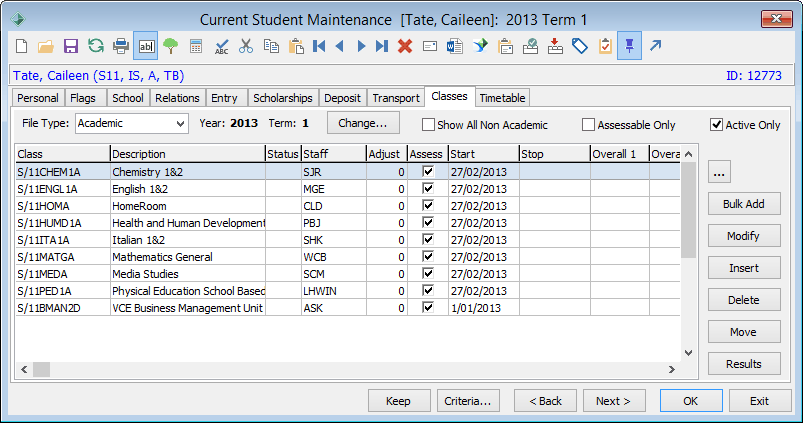Sort by the Description column header
Image resolution: width=803 pixels, height=423 pixels.
(187, 154)
